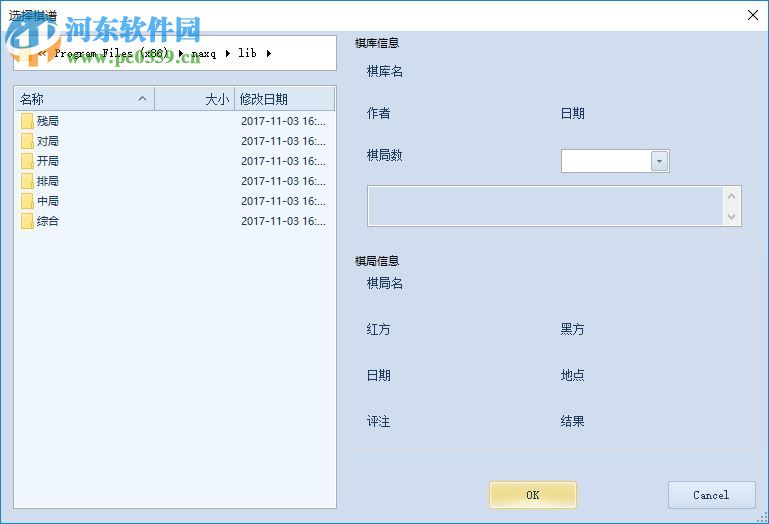Select the 综合 folder name
This screenshot has height=524, width=769.
tap(48, 221)
